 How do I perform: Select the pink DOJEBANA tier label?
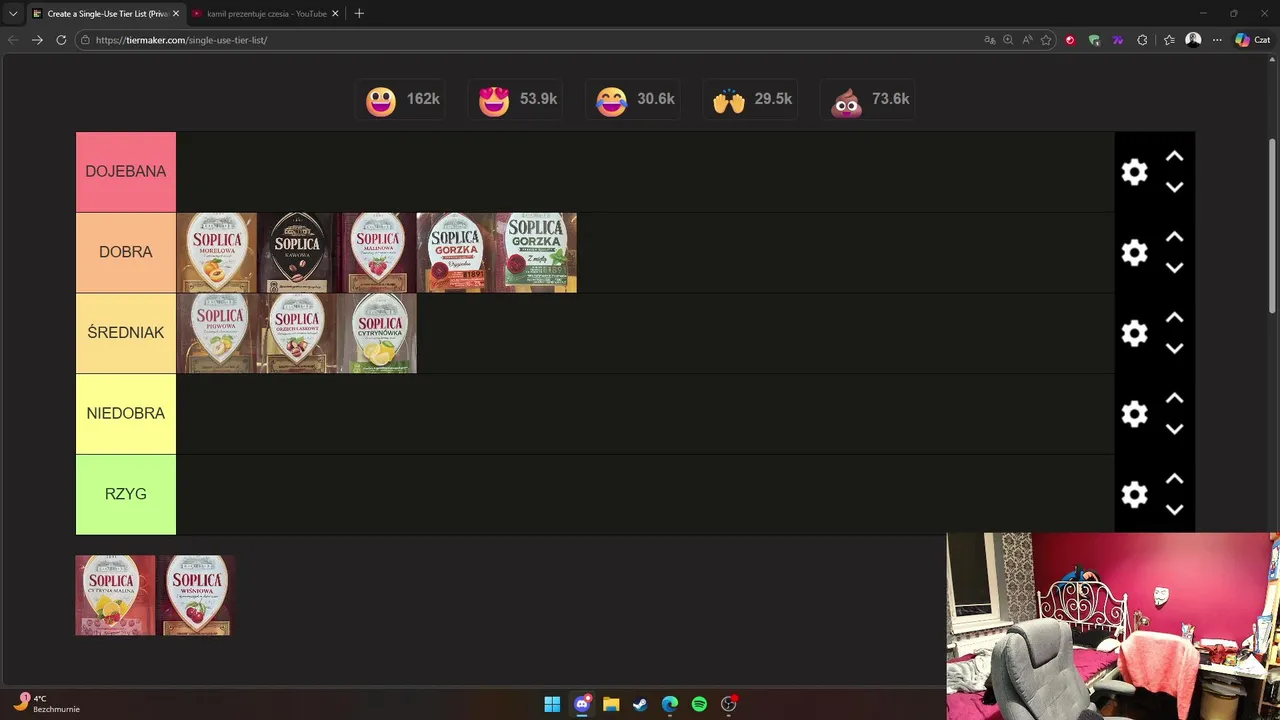(126, 172)
